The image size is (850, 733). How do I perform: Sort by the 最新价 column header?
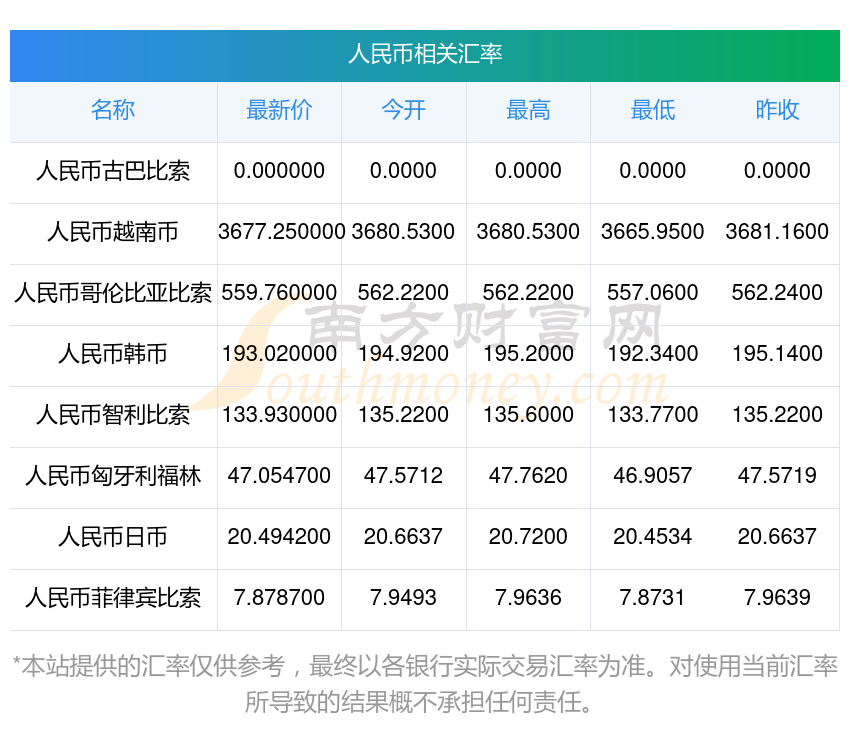click(x=279, y=111)
